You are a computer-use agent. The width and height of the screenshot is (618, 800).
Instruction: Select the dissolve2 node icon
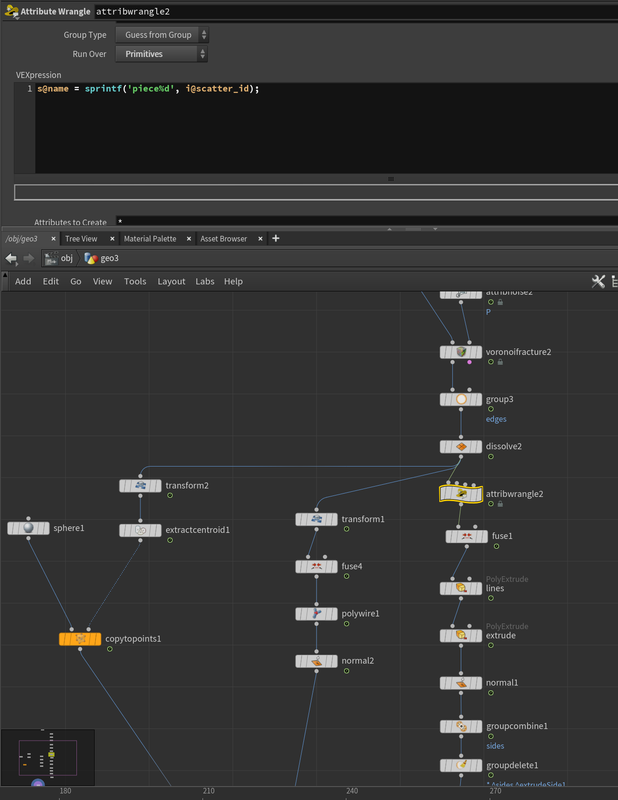point(461,446)
